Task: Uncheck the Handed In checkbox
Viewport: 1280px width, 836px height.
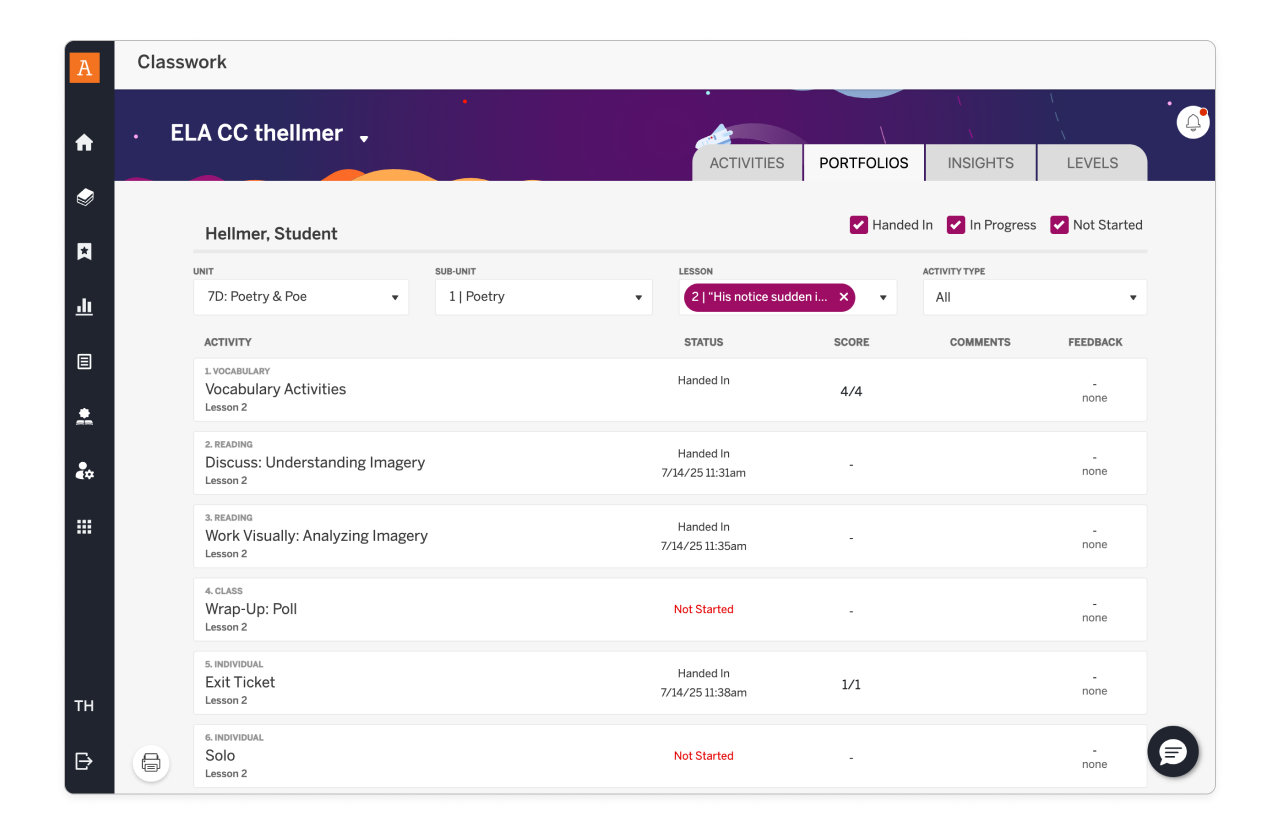Action: [858, 225]
